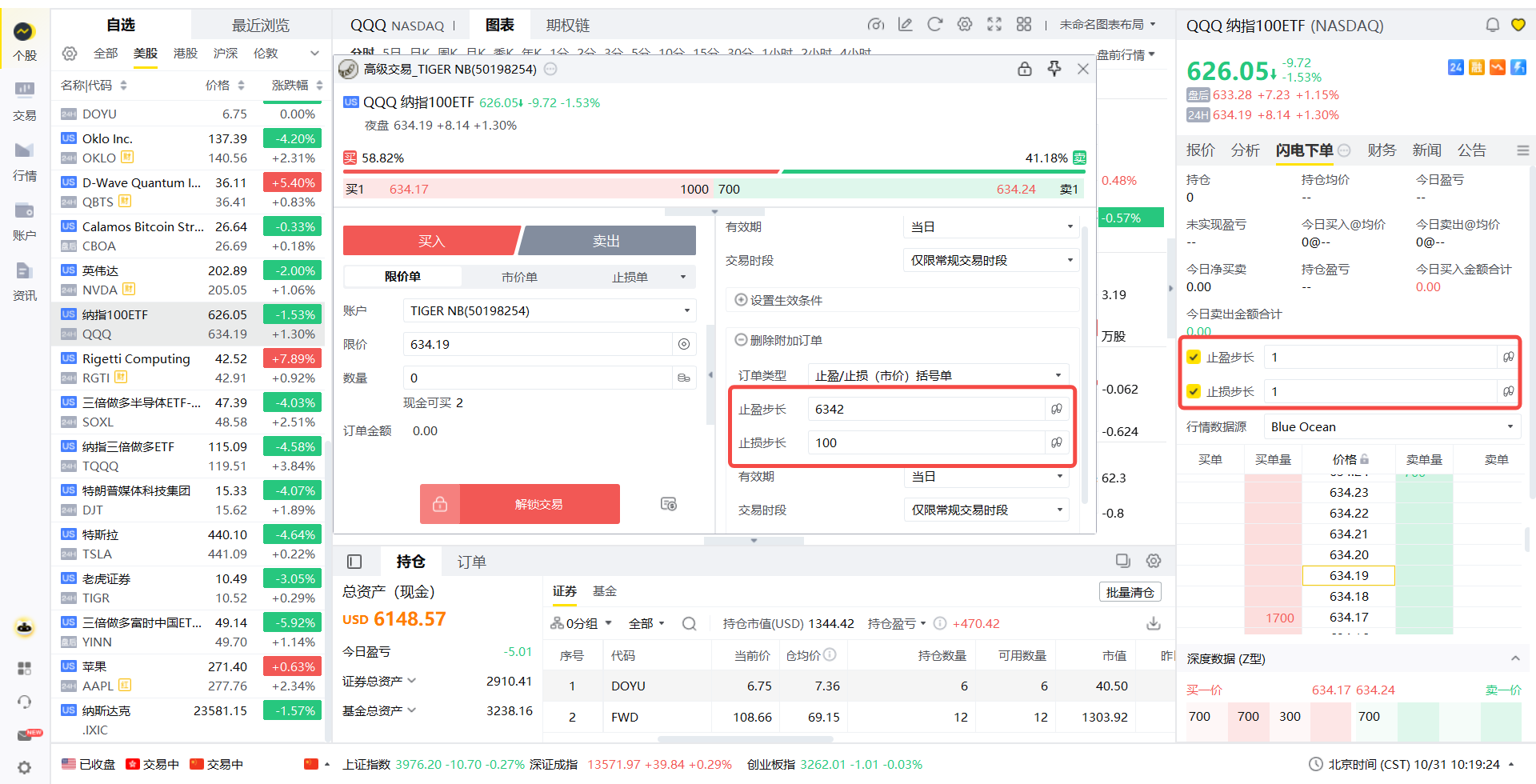This screenshot has height=784, width=1536.
Task: Click the padlock button left of 解锁交易
Action: click(x=440, y=504)
